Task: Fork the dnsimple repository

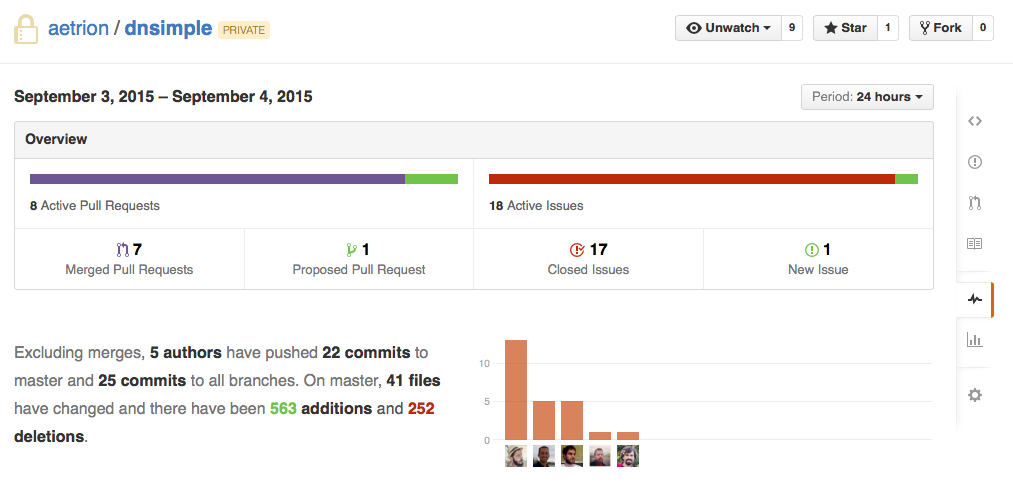Action: 939,28
